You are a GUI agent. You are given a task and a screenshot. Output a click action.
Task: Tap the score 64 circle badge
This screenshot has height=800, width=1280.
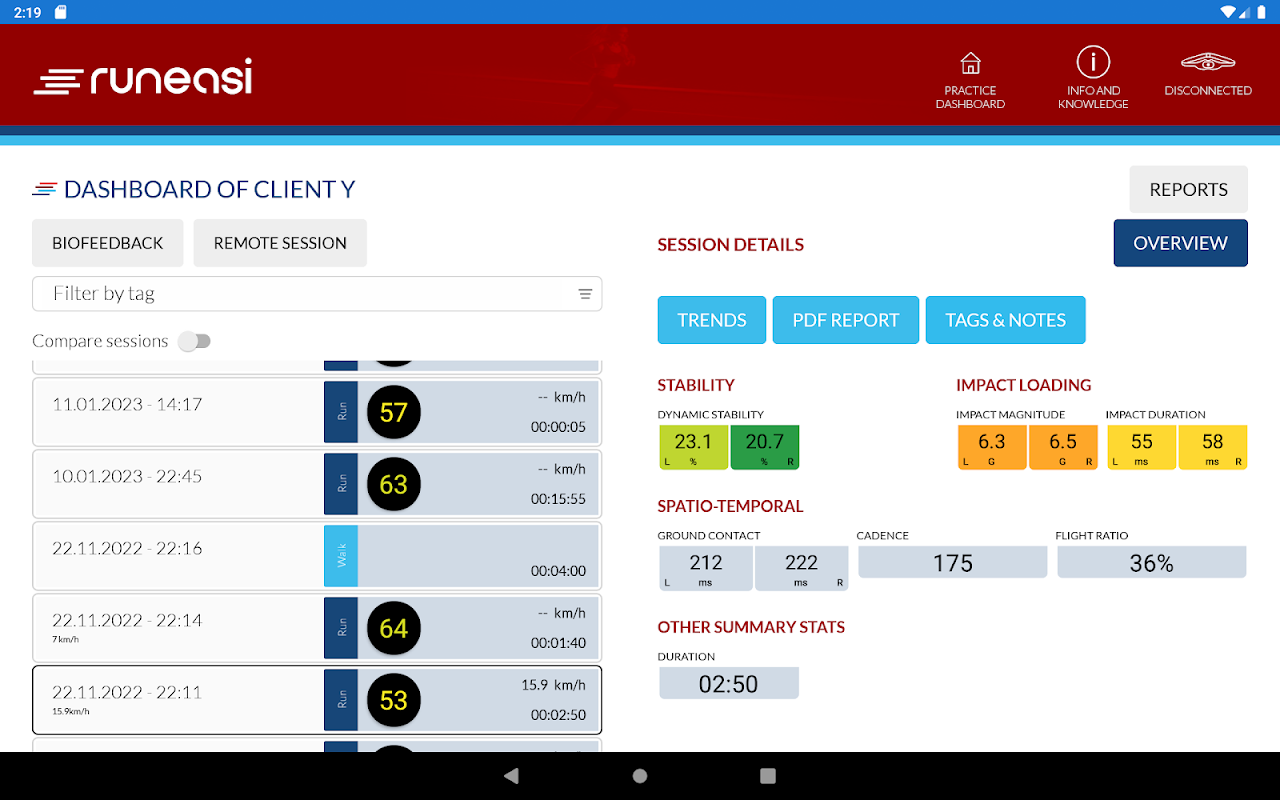point(394,628)
